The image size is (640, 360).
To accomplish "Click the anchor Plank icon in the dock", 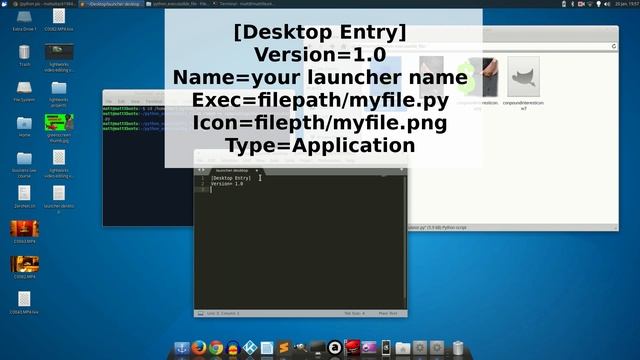I will click(x=182, y=348).
